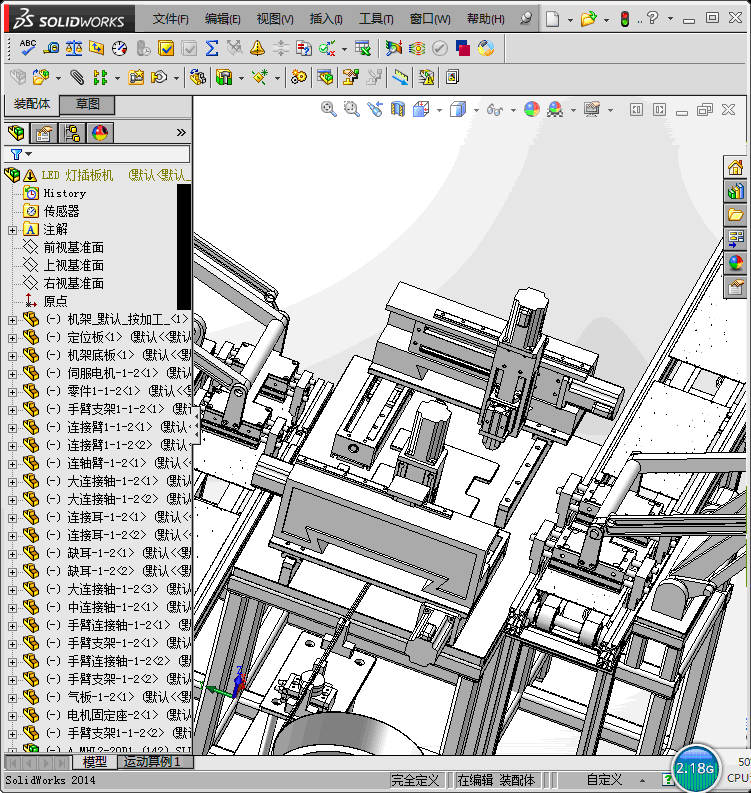Viewport: 751px width, 793px height.
Task: Click the paperclip icon in assembly toolbar
Action: [x=77, y=77]
